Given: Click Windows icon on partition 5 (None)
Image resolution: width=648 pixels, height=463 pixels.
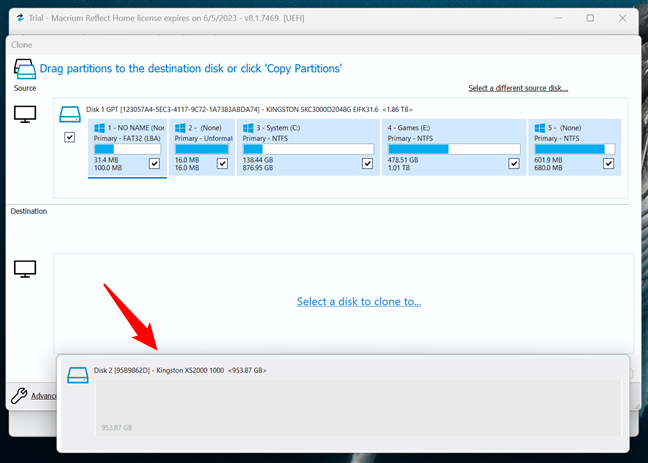Looking at the screenshot, I should click(x=540, y=128).
